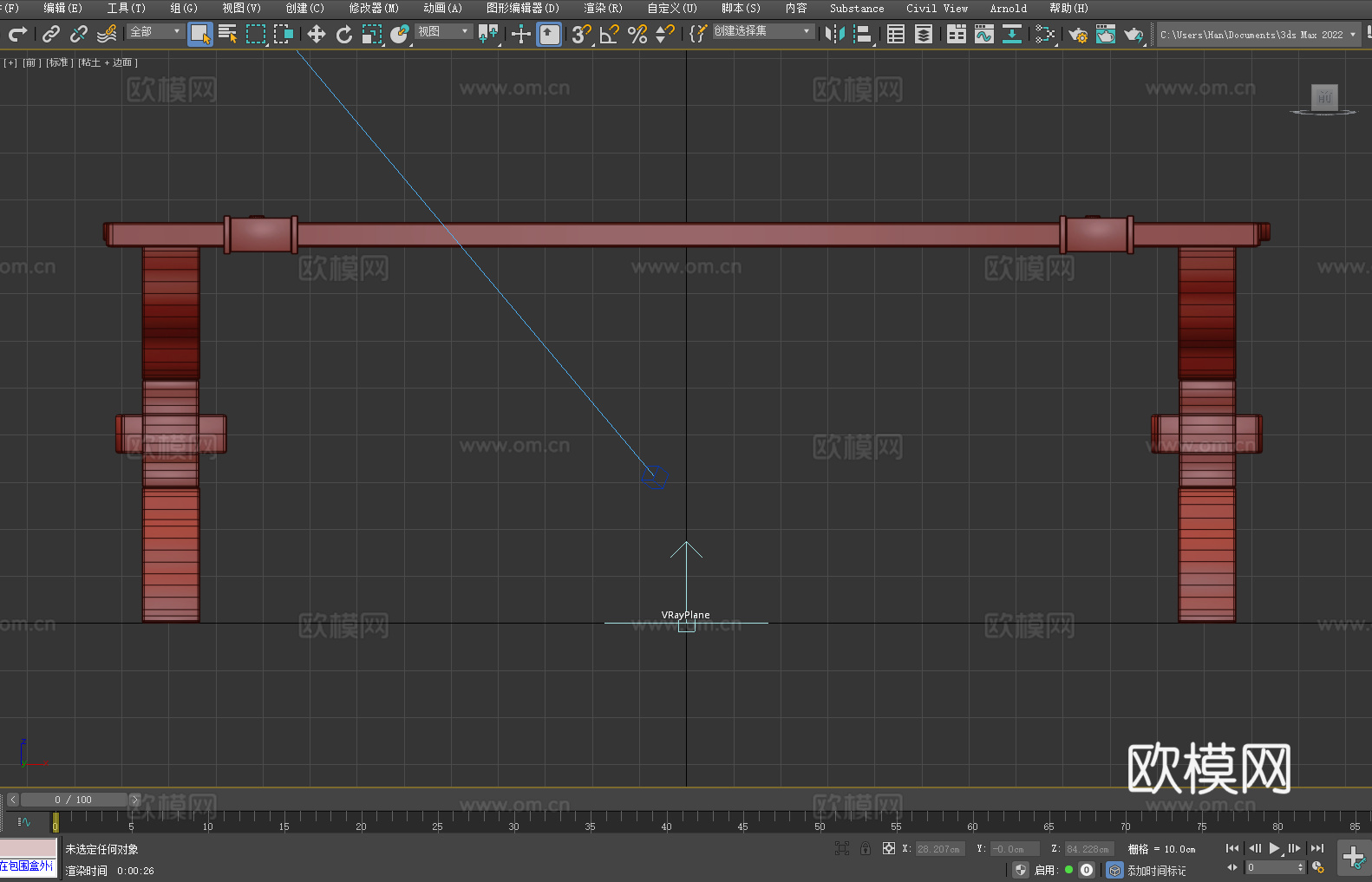Open the Material Editor node icon
1372x882 pixels.
pos(1045,34)
